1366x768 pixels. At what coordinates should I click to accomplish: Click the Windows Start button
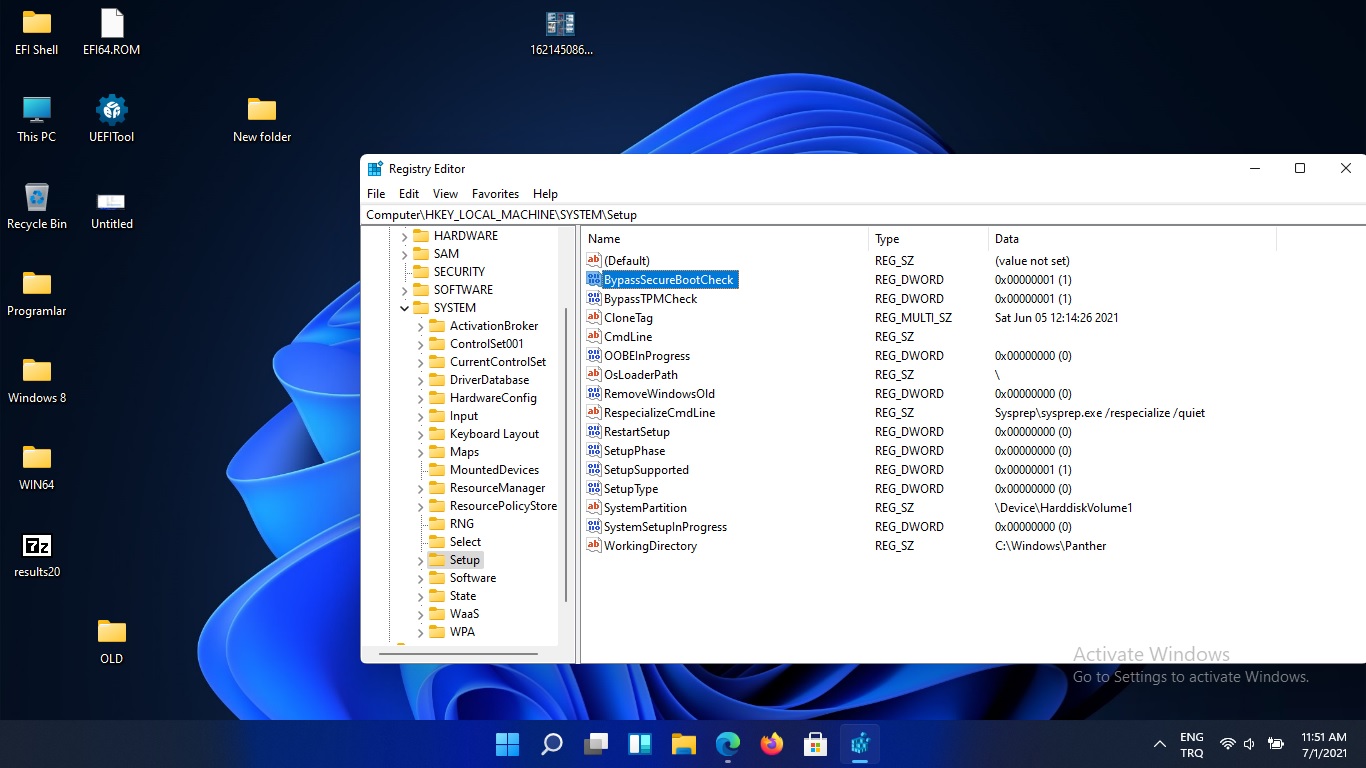tap(508, 744)
